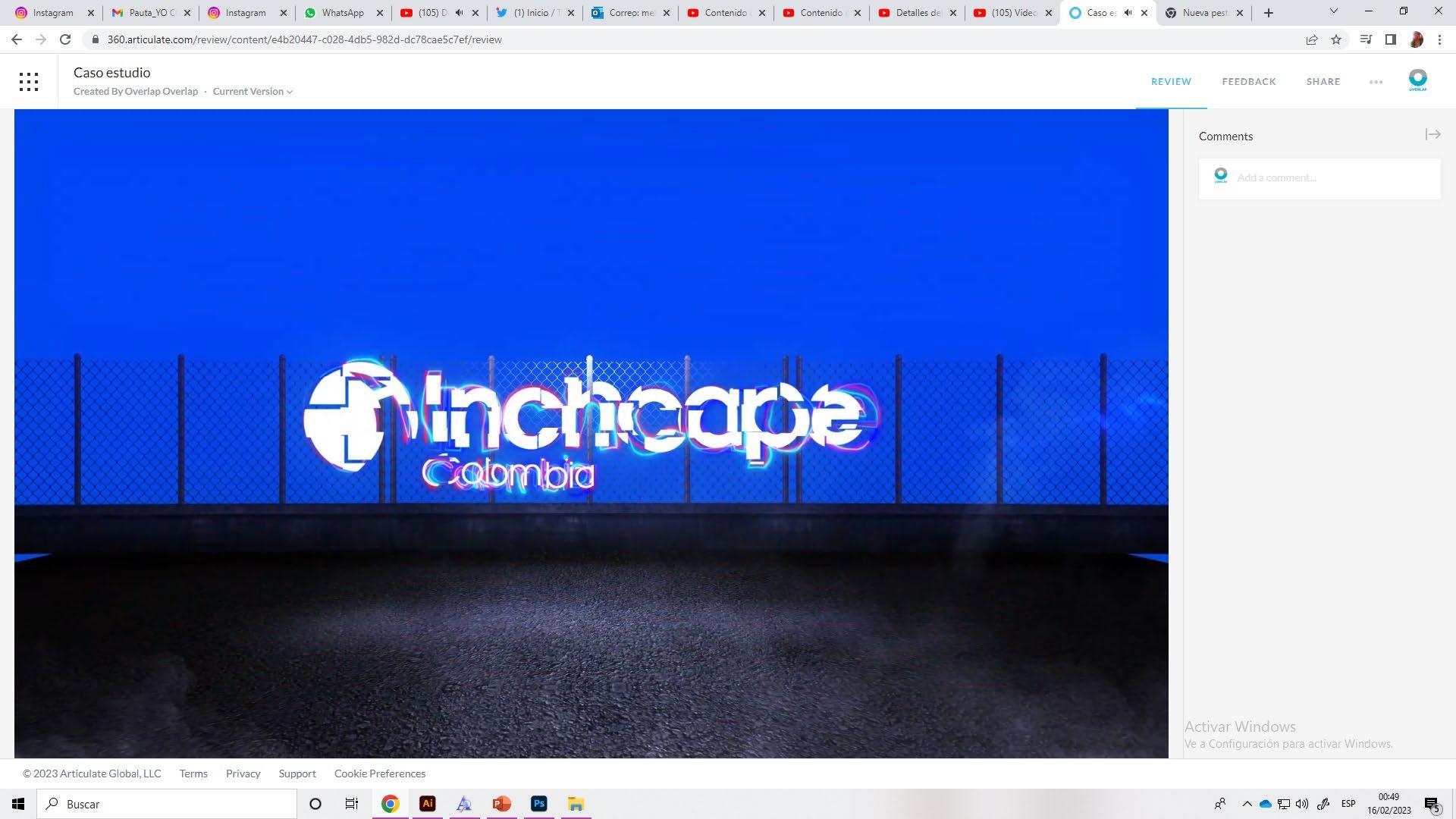Switch to the FEEDBACK tab
This screenshot has width=1456, height=819.
[1249, 82]
